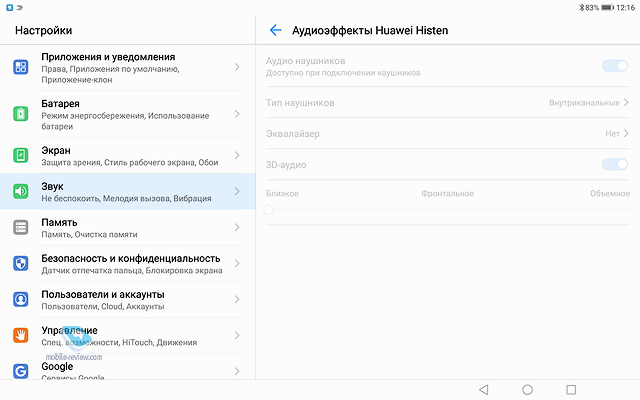Tap the Sound speaker icon
The width and height of the screenshot is (640, 400).
coord(21,191)
